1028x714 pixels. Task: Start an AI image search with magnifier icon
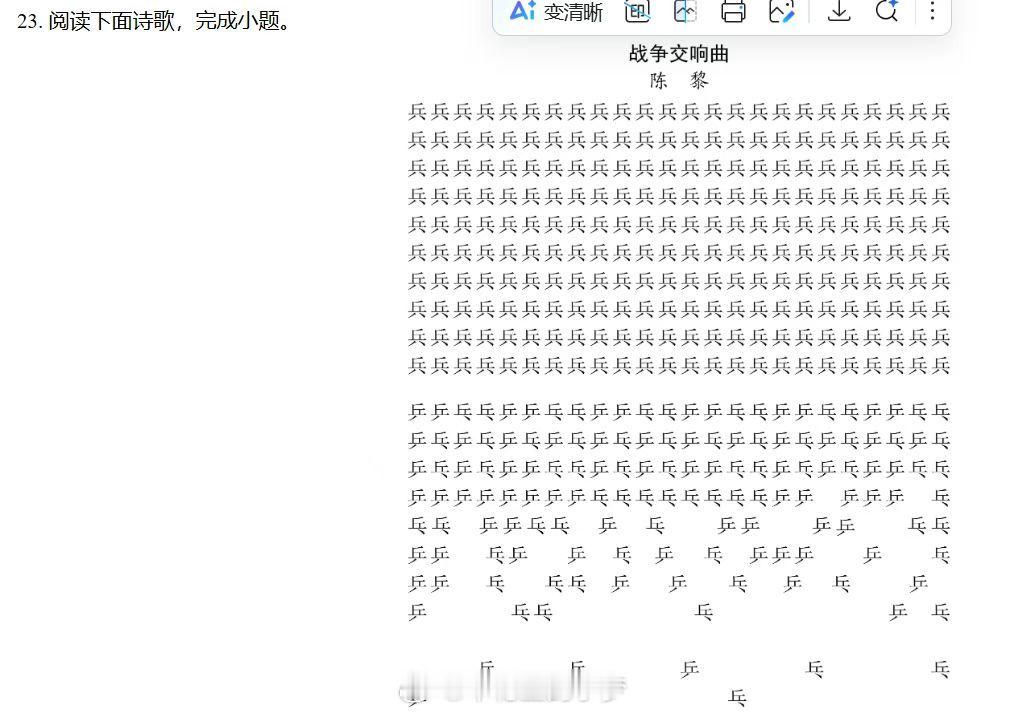(886, 12)
